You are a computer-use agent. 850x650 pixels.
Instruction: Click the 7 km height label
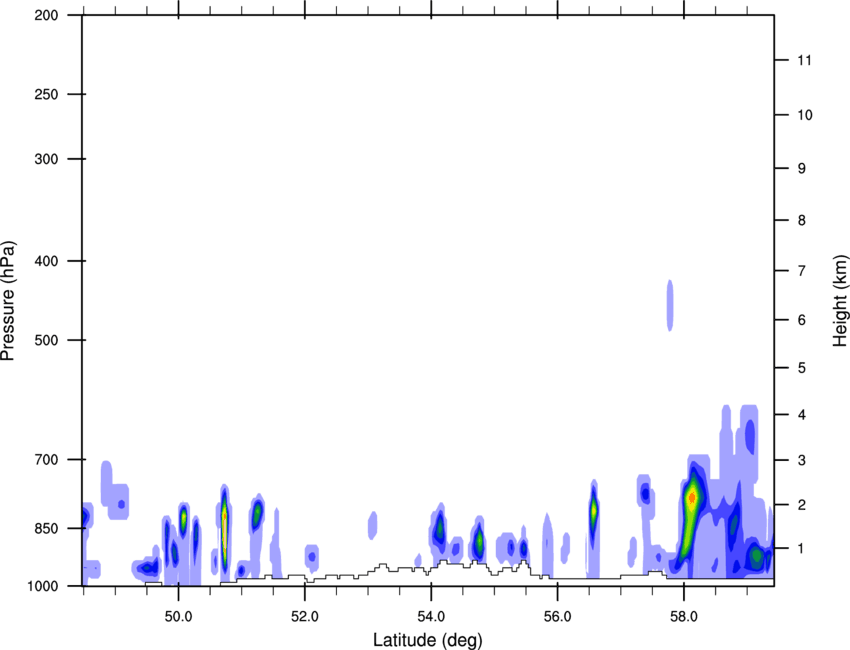802,271
